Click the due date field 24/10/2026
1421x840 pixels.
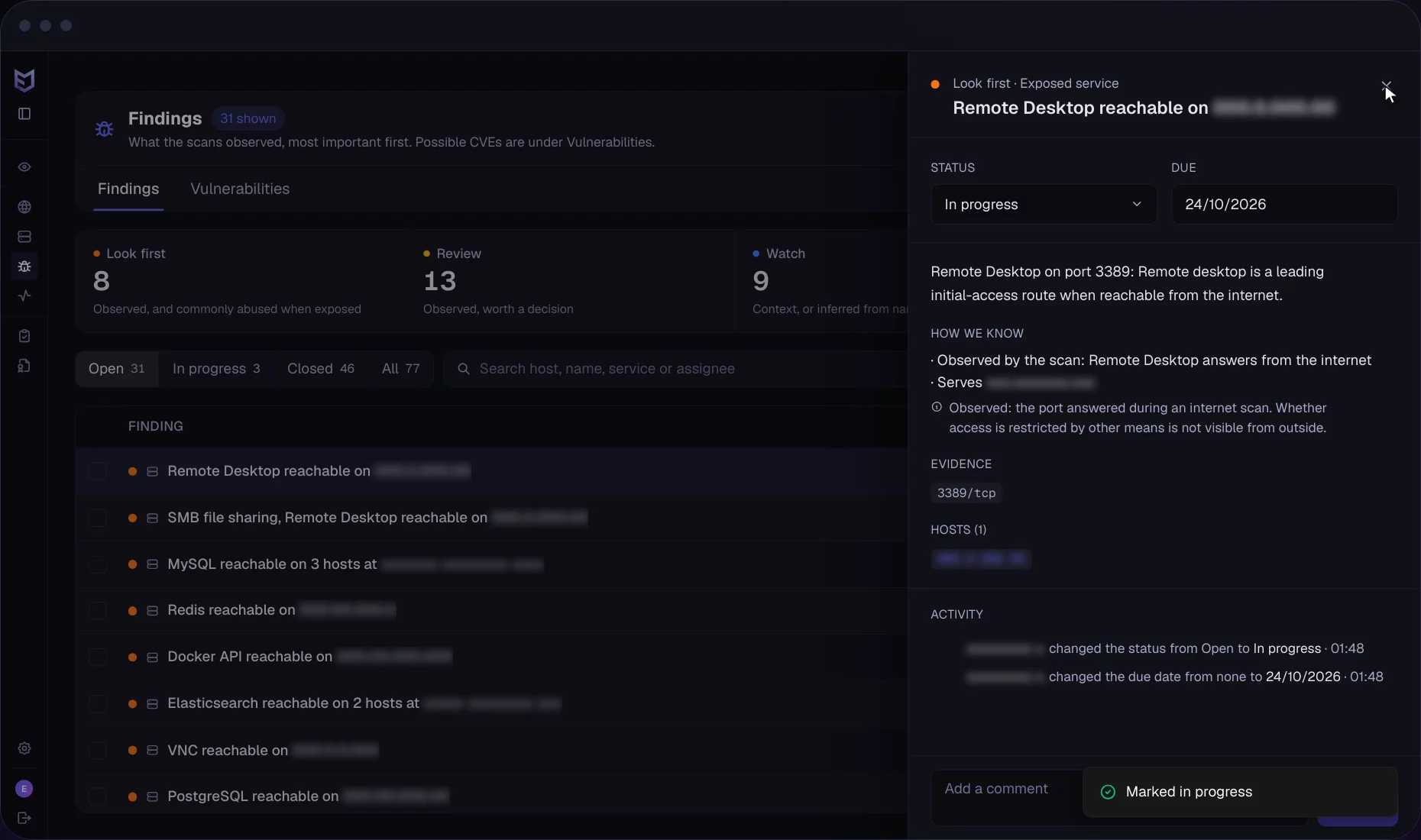tap(1284, 205)
